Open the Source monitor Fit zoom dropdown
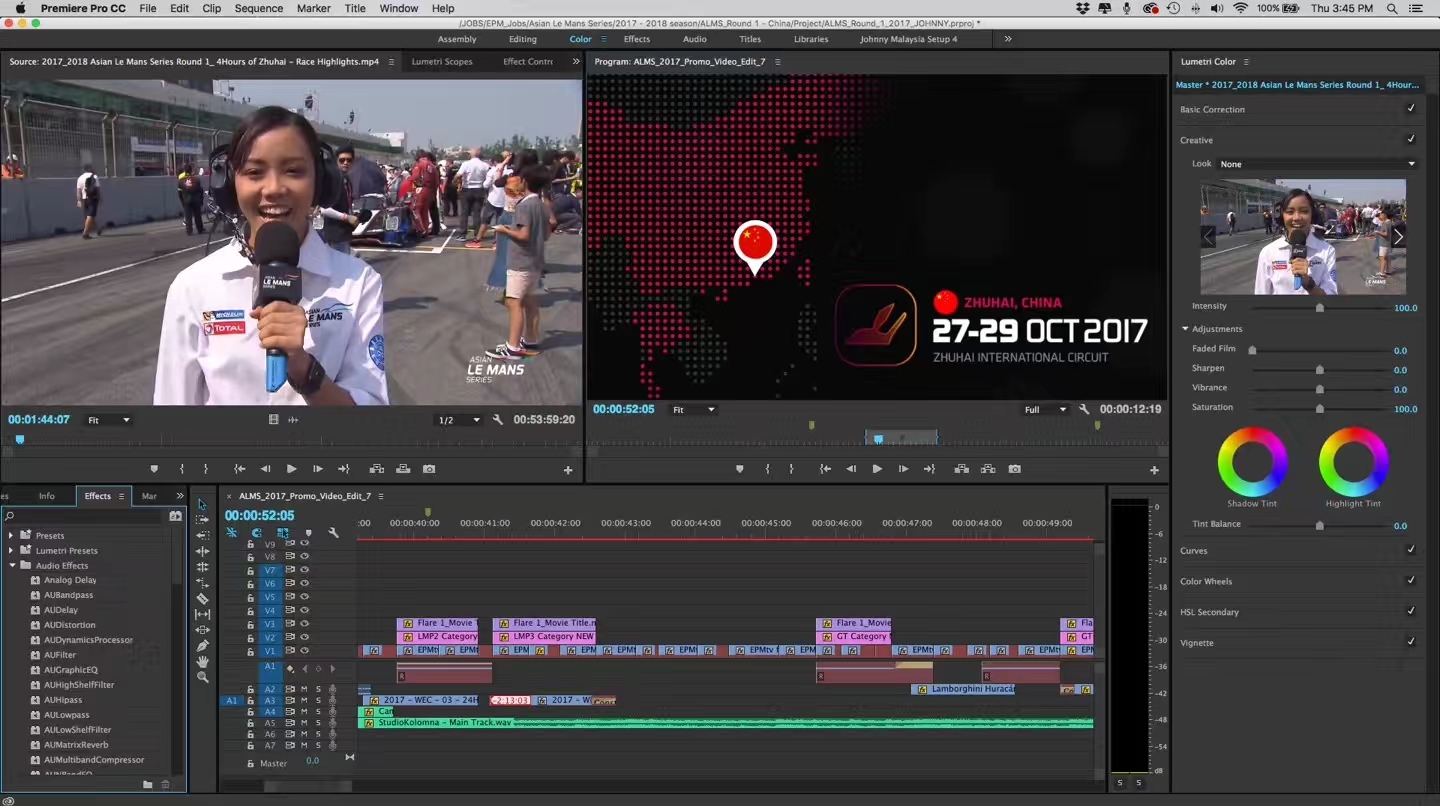This screenshot has width=1440, height=806. [108, 420]
